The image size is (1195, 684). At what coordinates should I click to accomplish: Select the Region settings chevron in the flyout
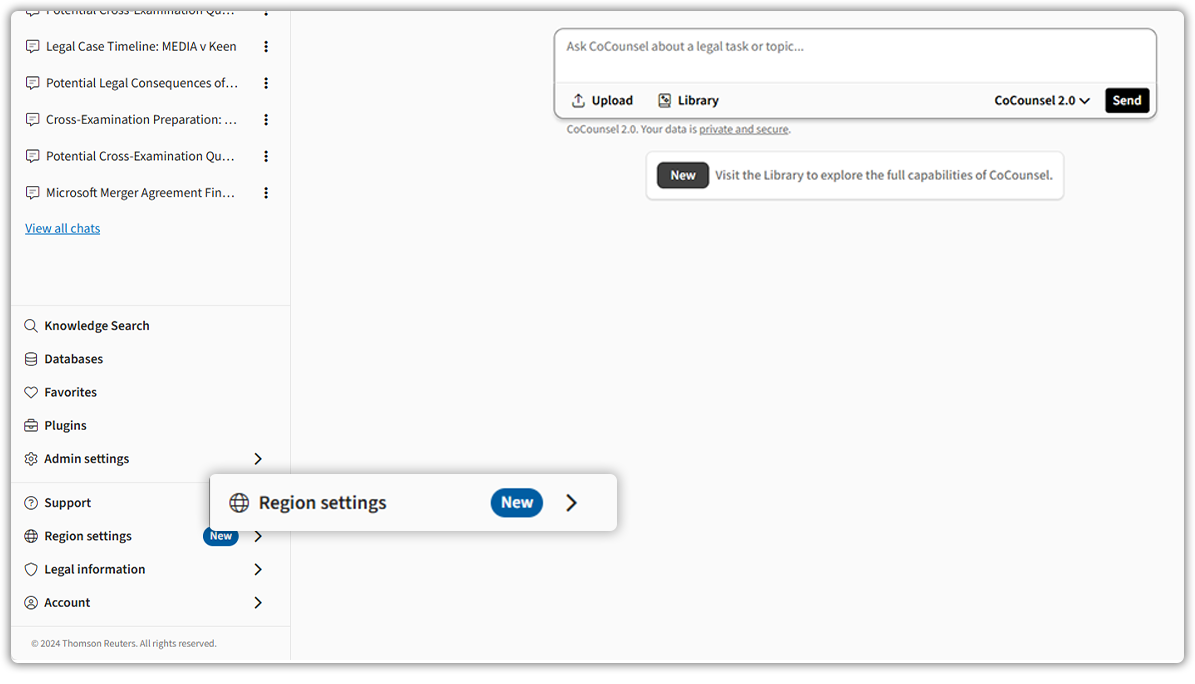[x=571, y=502]
